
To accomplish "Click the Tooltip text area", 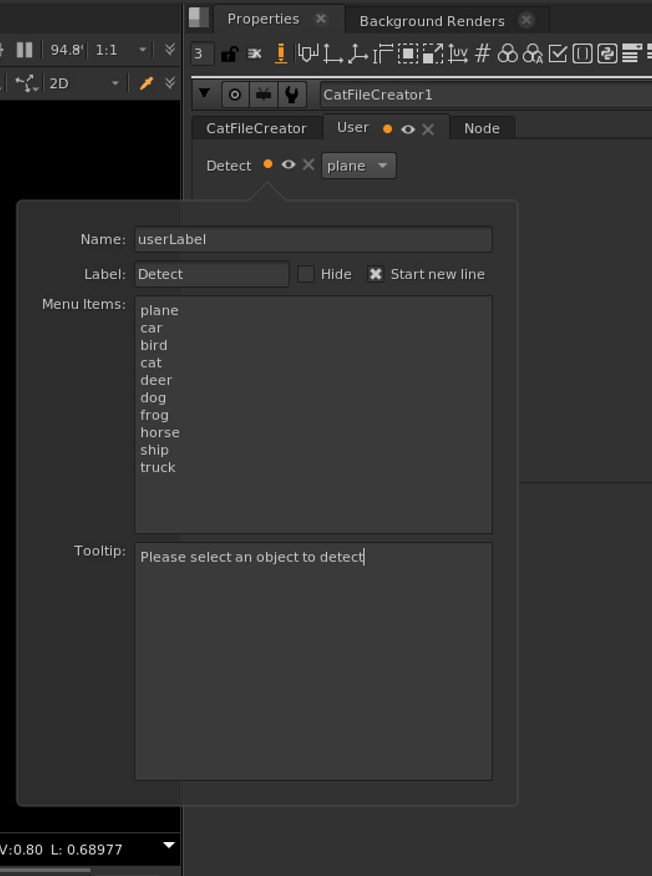I will point(313,660).
